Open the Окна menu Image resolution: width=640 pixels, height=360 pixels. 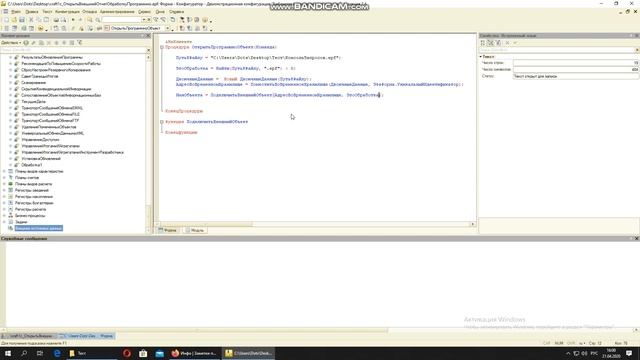[x=160, y=12]
